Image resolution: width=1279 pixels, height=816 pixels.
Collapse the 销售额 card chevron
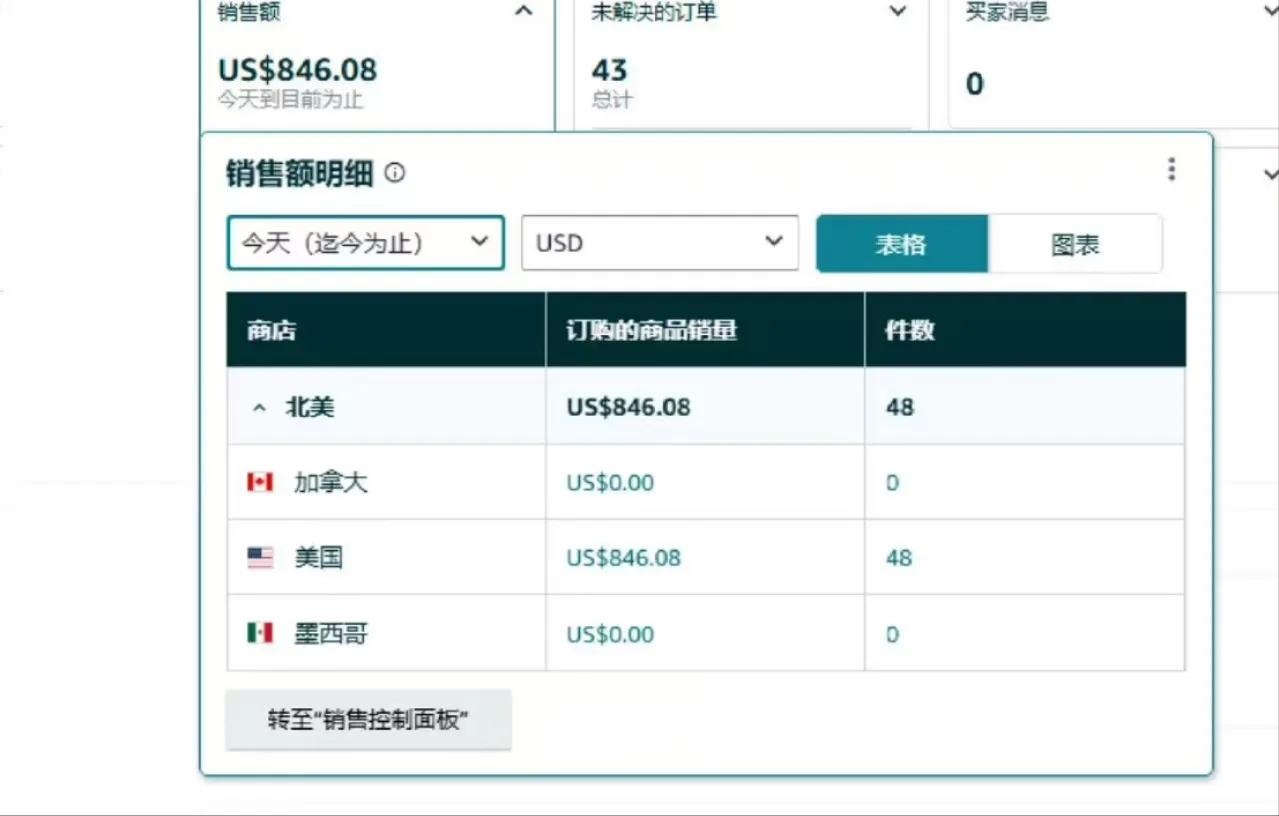523,12
